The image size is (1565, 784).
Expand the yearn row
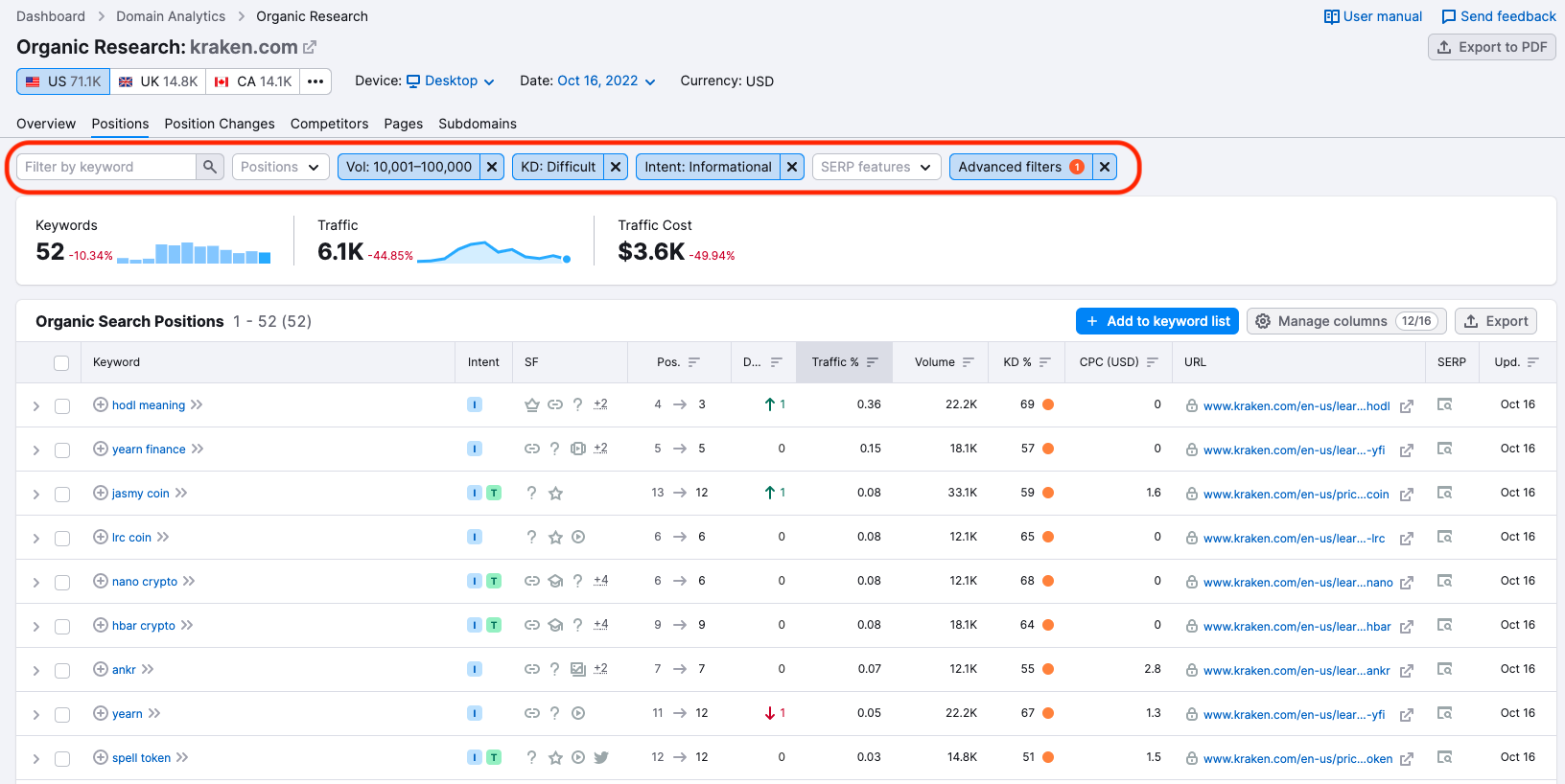coord(35,715)
